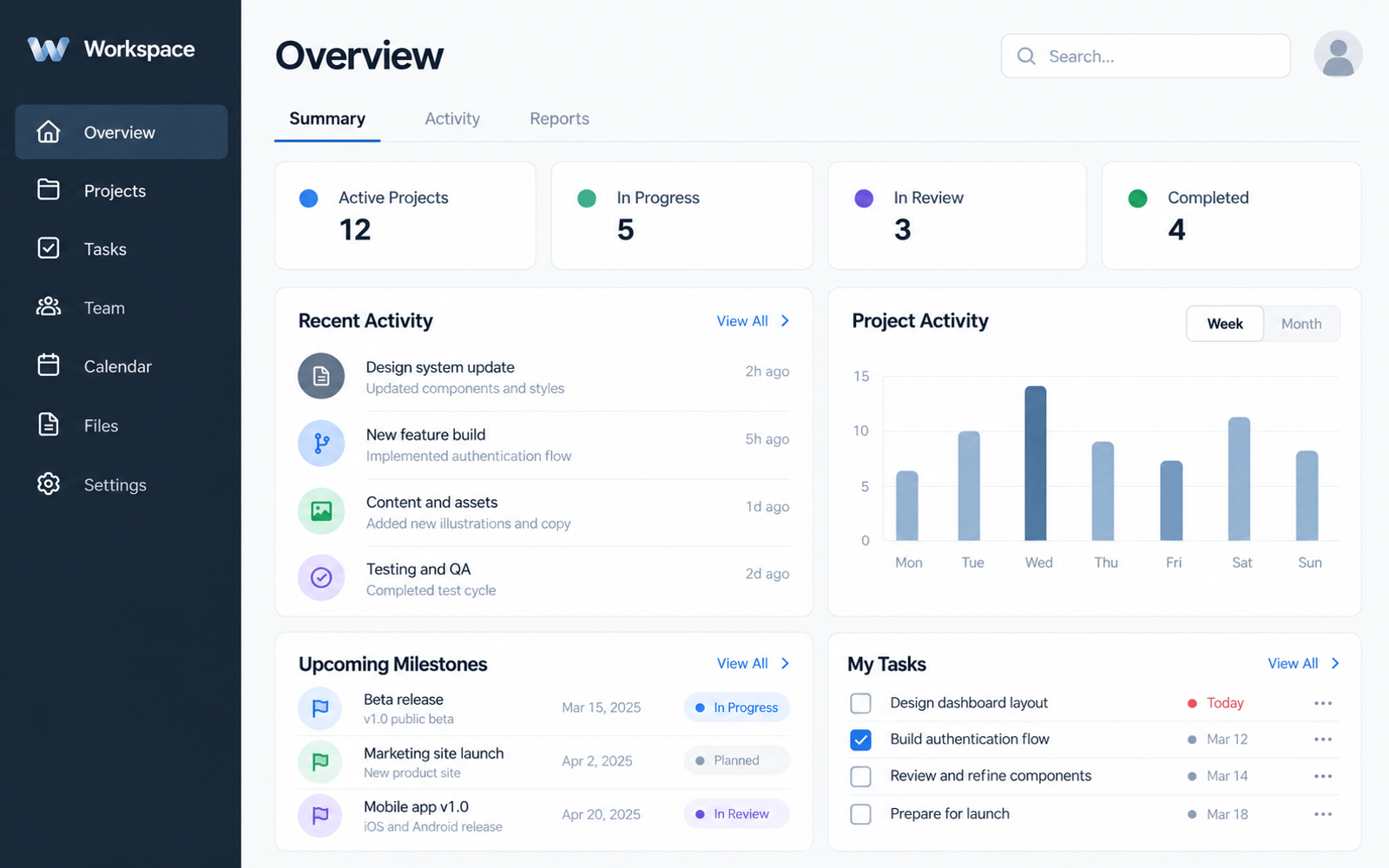This screenshot has width=1389, height=868.
Task: Open options menu for Review and refine components
Action: click(1323, 776)
